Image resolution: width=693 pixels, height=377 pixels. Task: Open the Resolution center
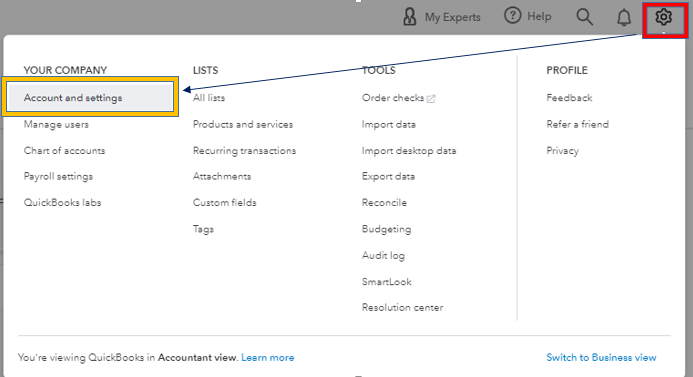(x=402, y=307)
